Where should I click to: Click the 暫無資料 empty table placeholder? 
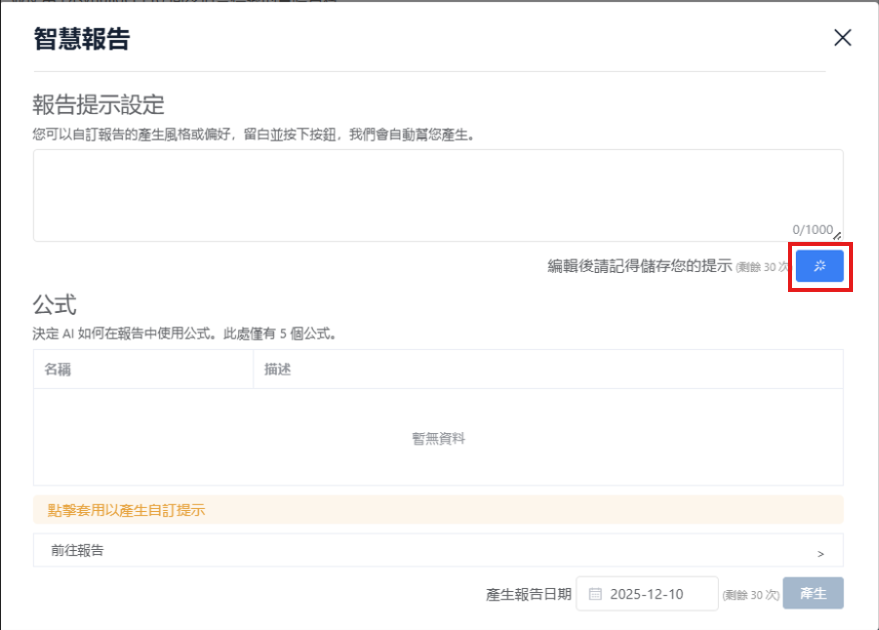(x=438, y=438)
